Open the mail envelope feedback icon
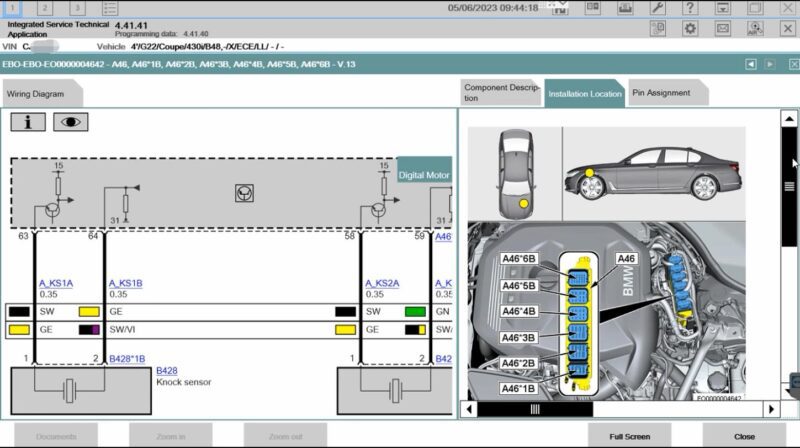The image size is (800, 448). (722, 29)
